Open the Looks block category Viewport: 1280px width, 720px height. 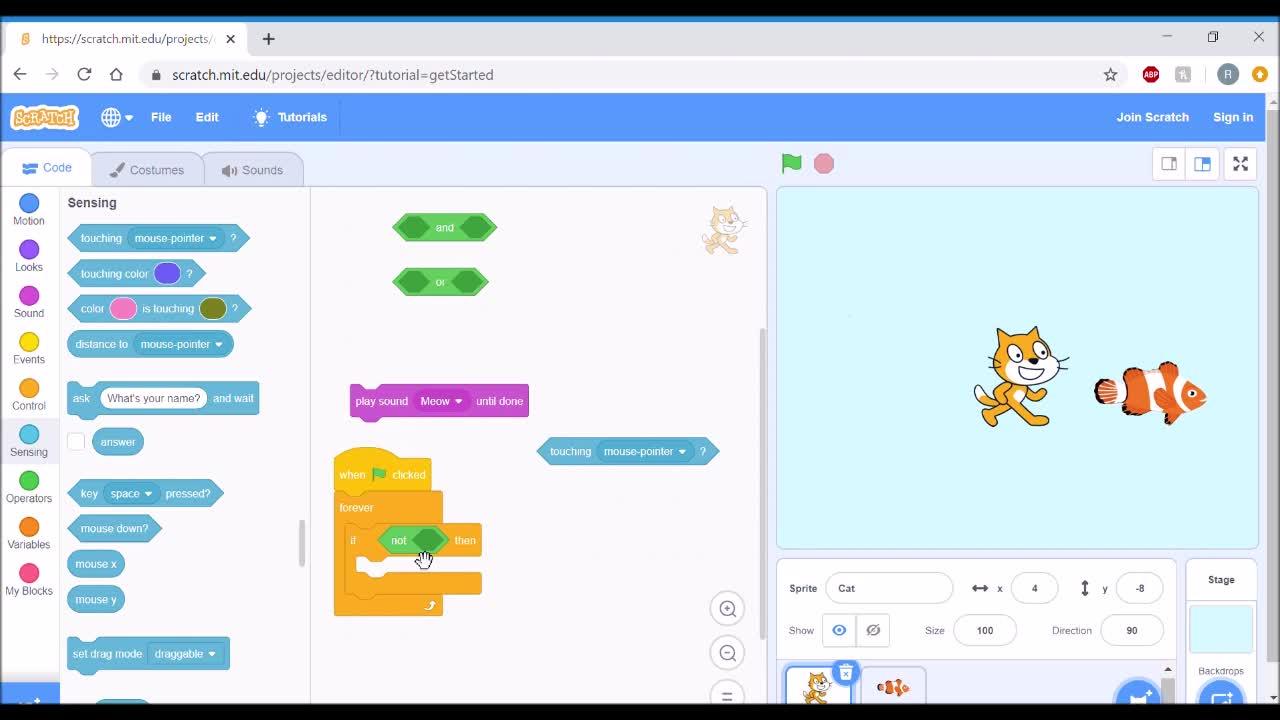click(29, 256)
